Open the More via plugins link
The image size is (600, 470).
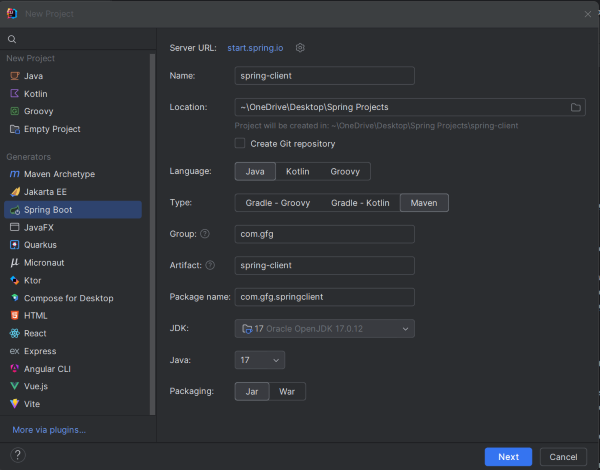point(49,430)
